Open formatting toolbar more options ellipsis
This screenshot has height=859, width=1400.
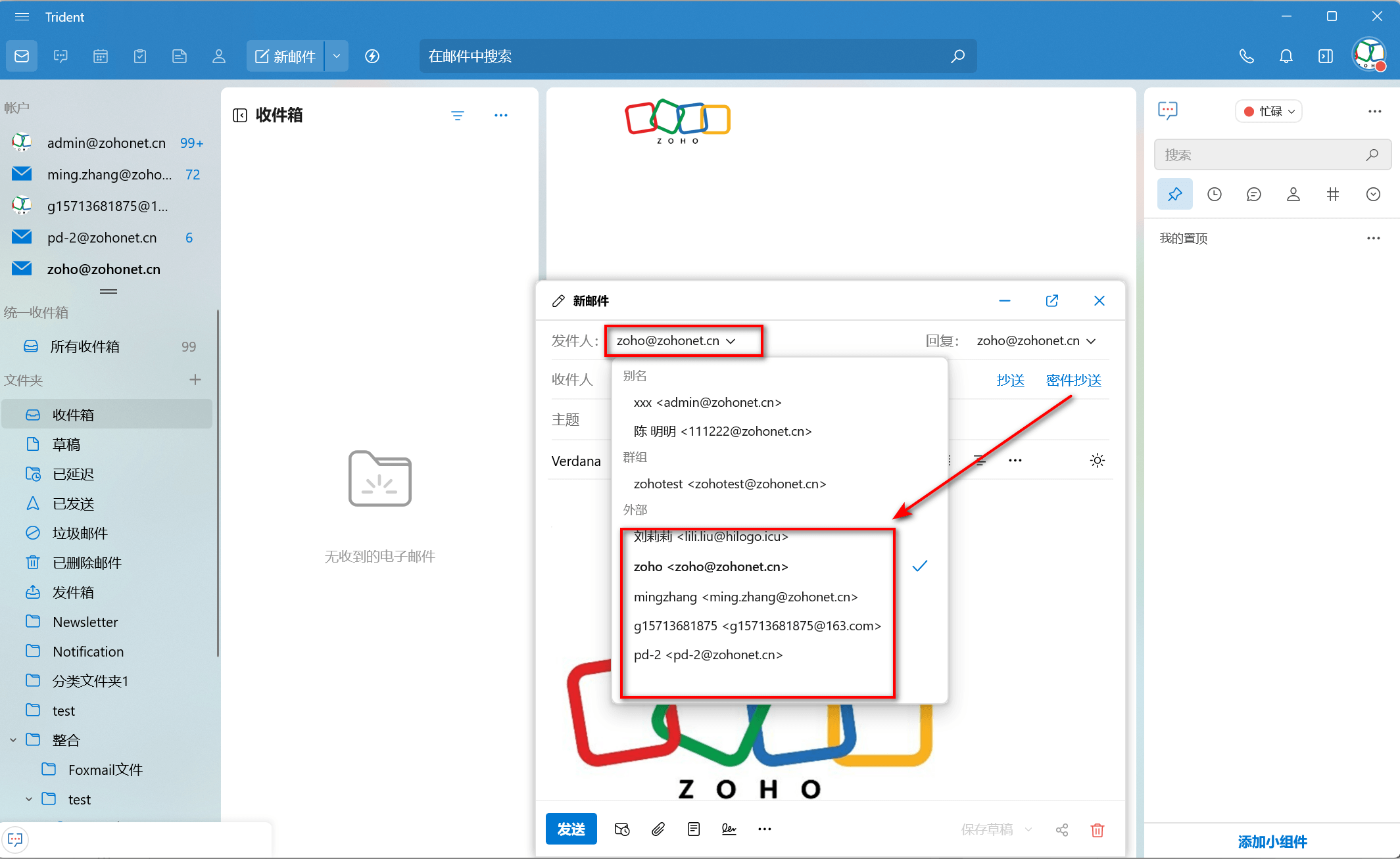[1015, 461]
